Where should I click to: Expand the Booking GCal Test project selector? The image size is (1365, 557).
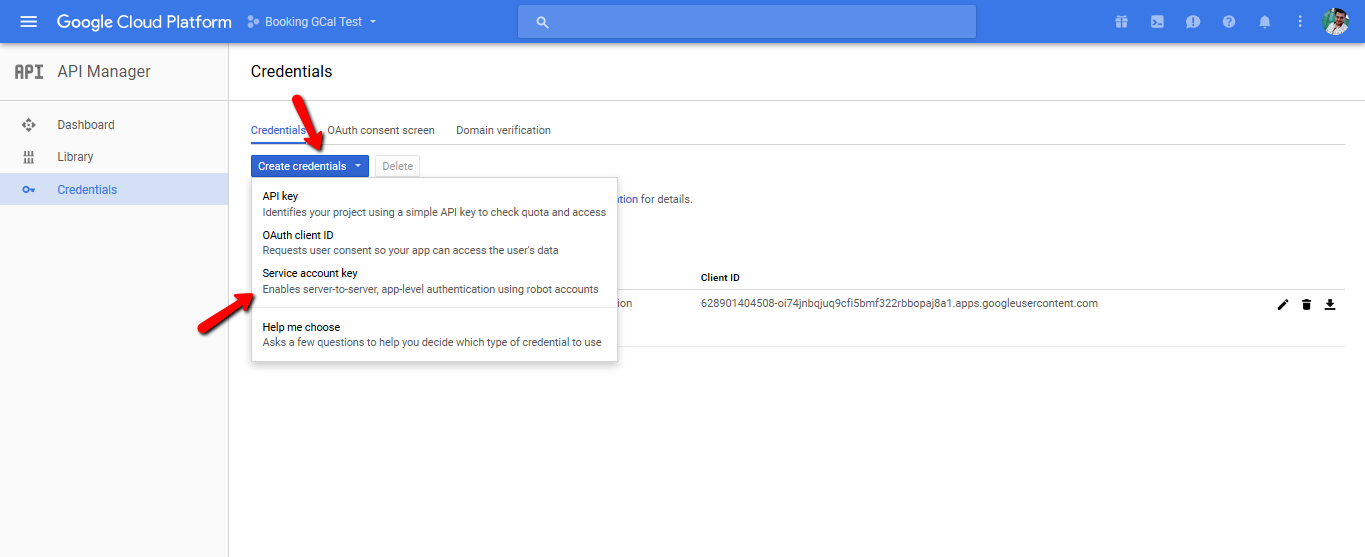[312, 21]
